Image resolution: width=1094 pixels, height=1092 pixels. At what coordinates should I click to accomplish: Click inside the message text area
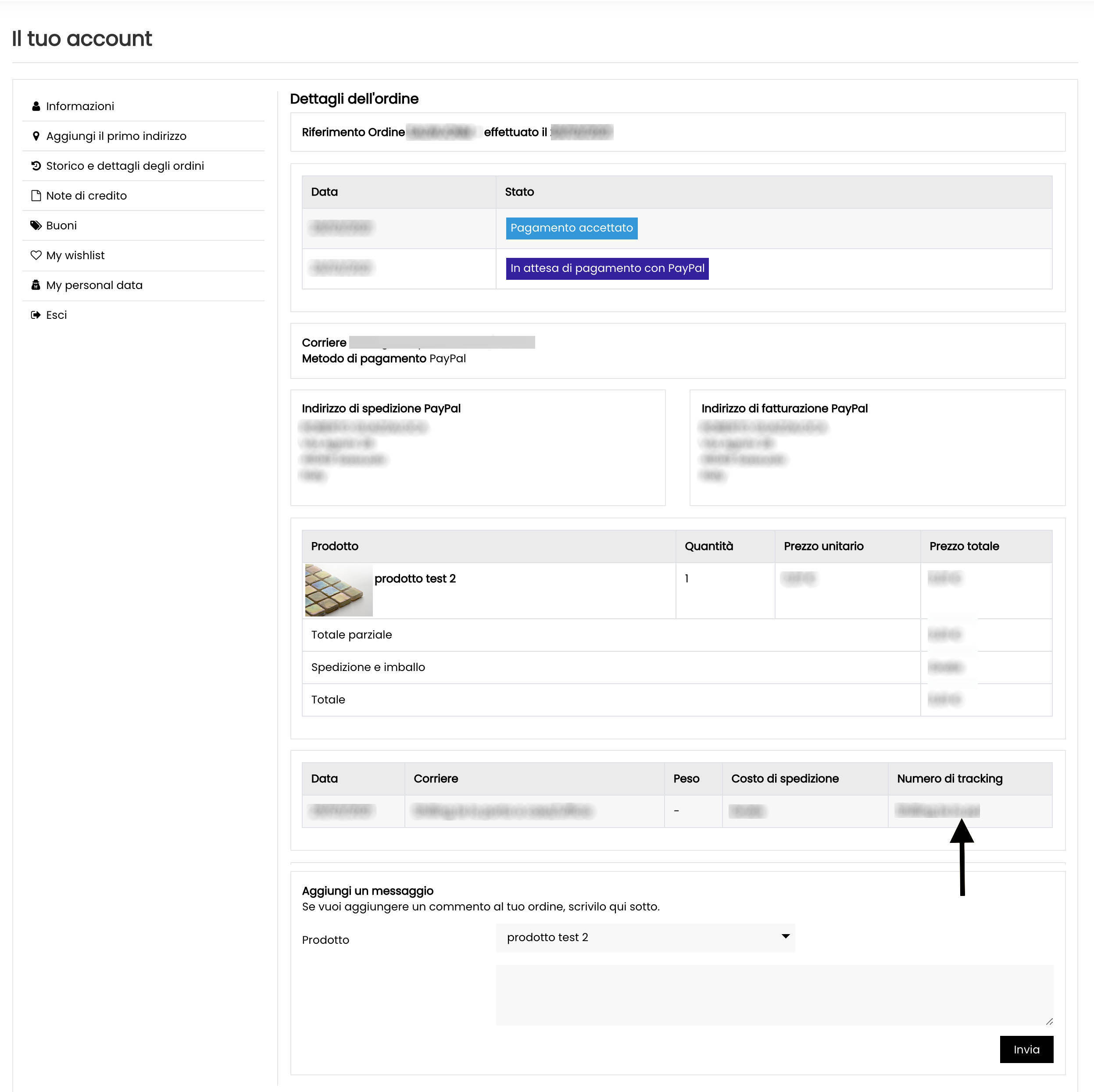pyautogui.click(x=774, y=995)
